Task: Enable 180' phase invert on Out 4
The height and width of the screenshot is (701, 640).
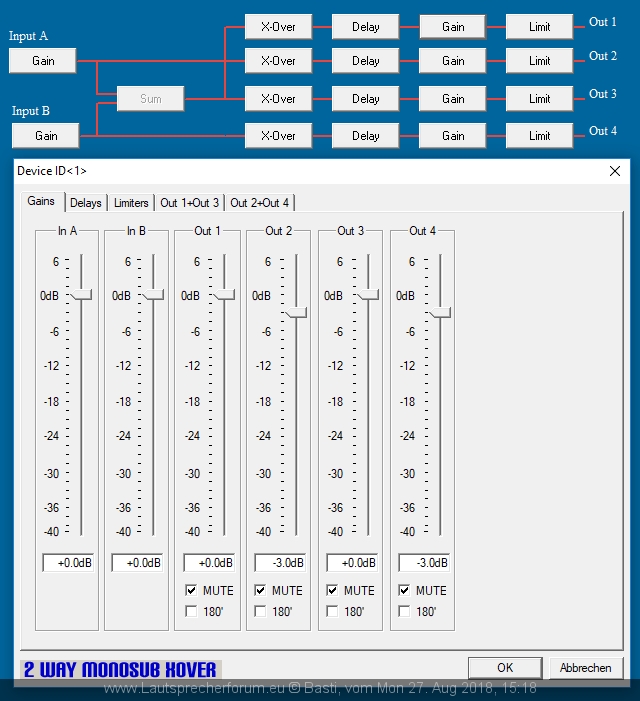Action: click(x=405, y=611)
